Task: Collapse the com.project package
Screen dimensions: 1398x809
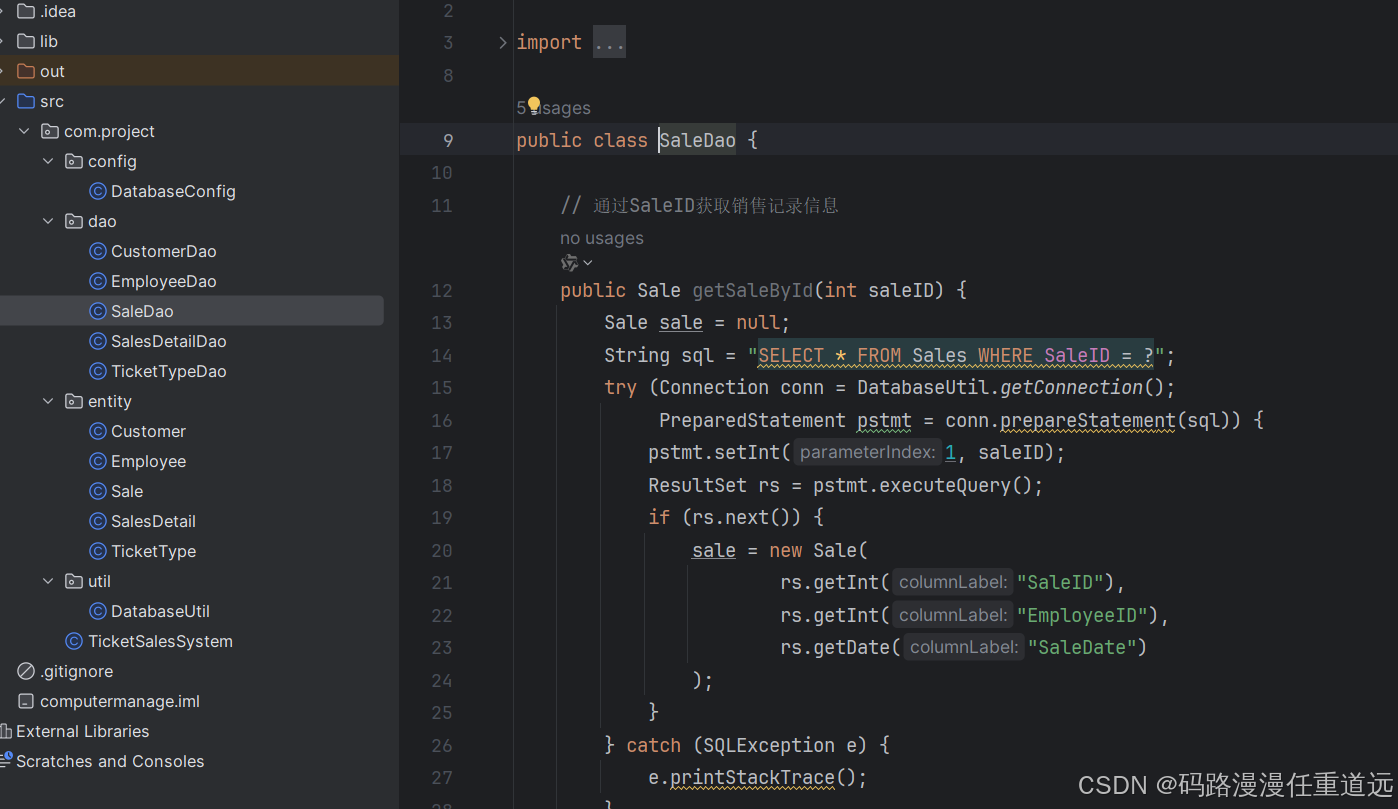Action: click(x=24, y=131)
